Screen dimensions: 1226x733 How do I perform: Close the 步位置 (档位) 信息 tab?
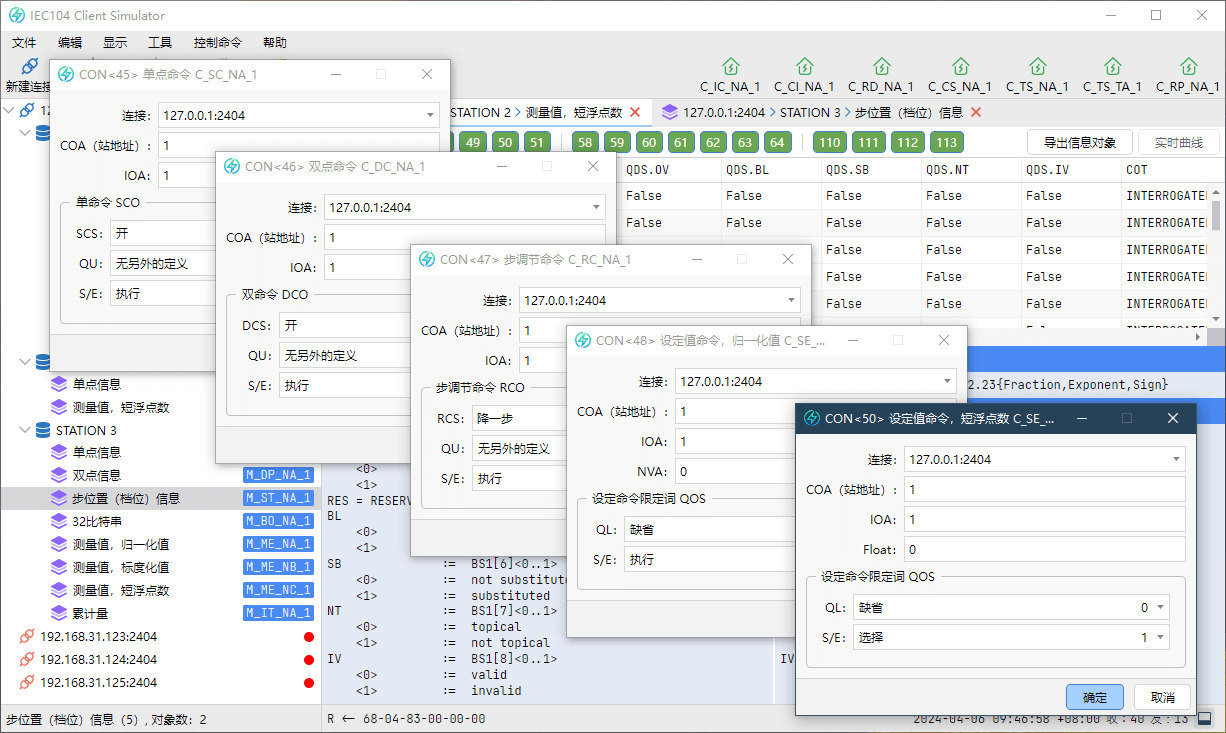(976, 113)
